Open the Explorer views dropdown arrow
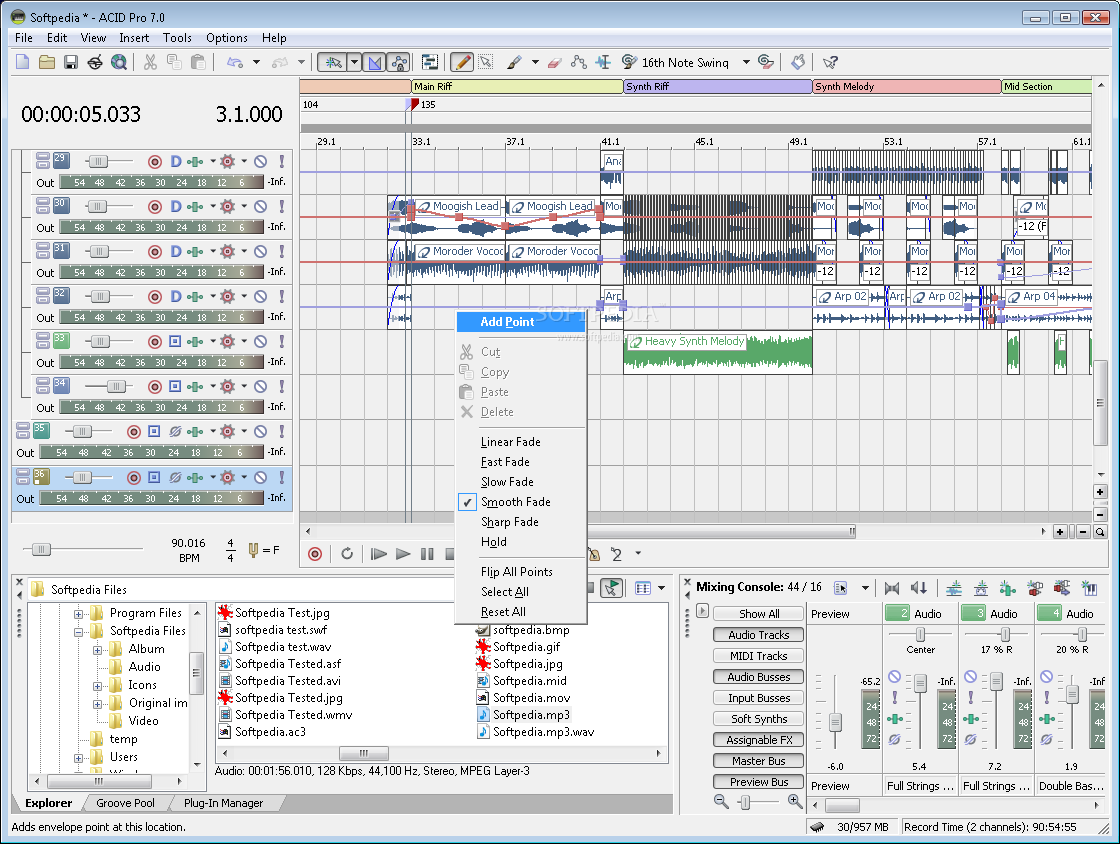The image size is (1120, 844). [662, 588]
